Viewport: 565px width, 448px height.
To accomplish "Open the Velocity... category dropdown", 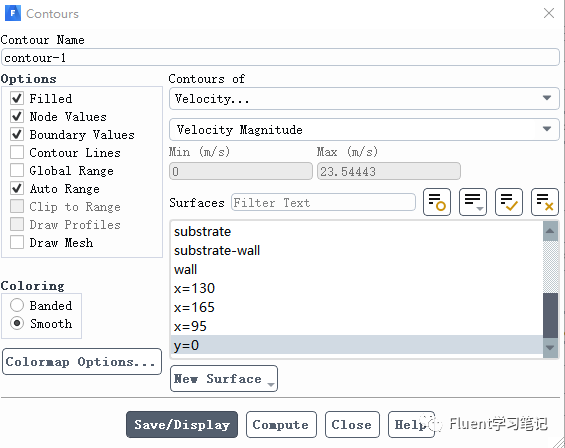I will (x=364, y=98).
